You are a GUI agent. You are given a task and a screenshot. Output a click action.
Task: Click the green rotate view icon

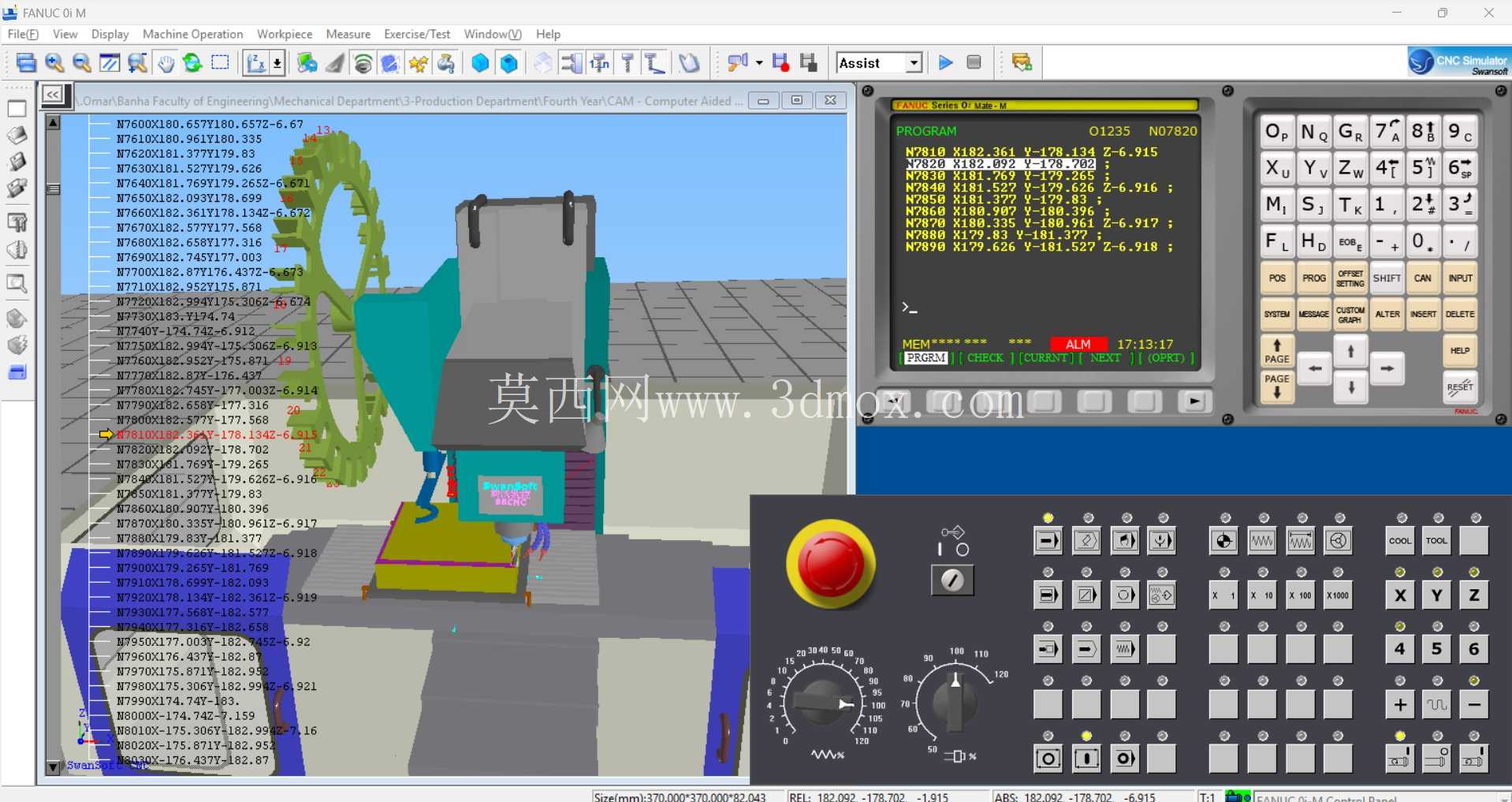(x=192, y=63)
